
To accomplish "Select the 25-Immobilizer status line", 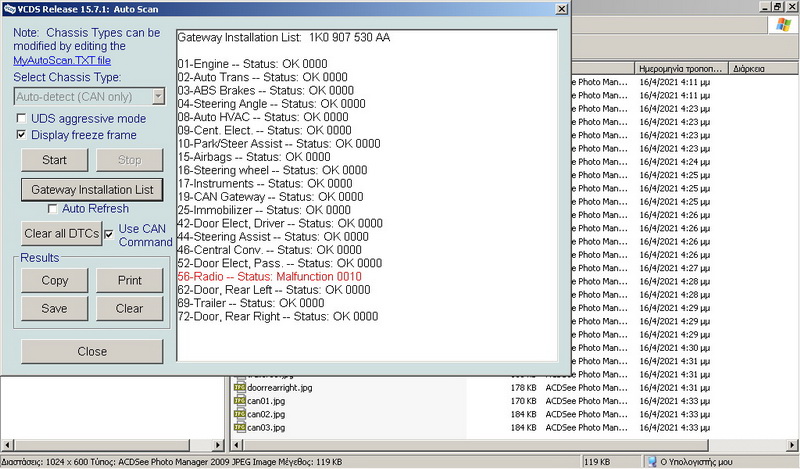I will [264, 210].
